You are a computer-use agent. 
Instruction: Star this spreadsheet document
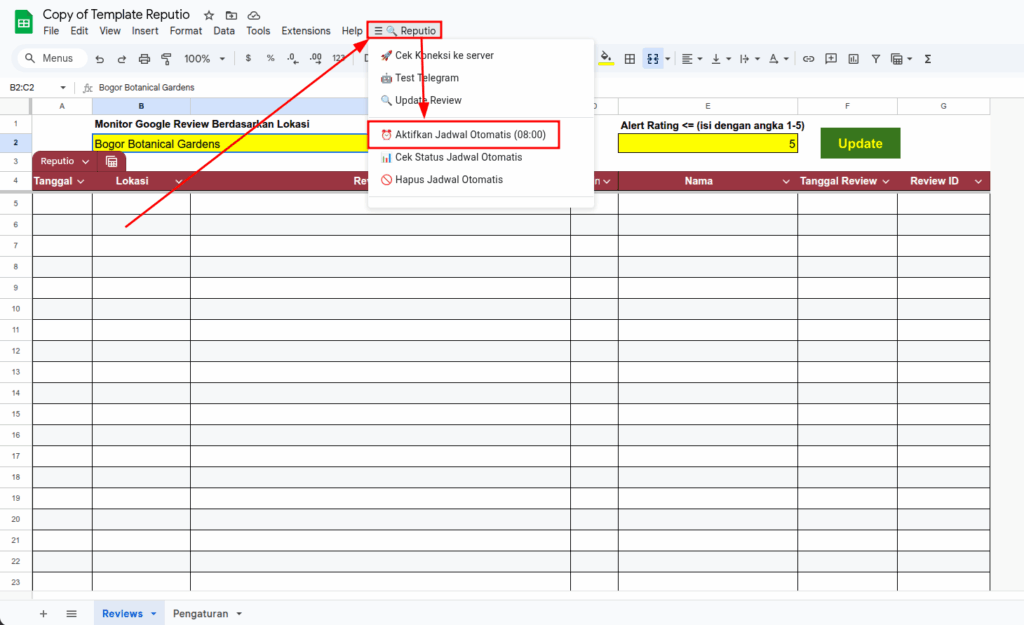(209, 16)
